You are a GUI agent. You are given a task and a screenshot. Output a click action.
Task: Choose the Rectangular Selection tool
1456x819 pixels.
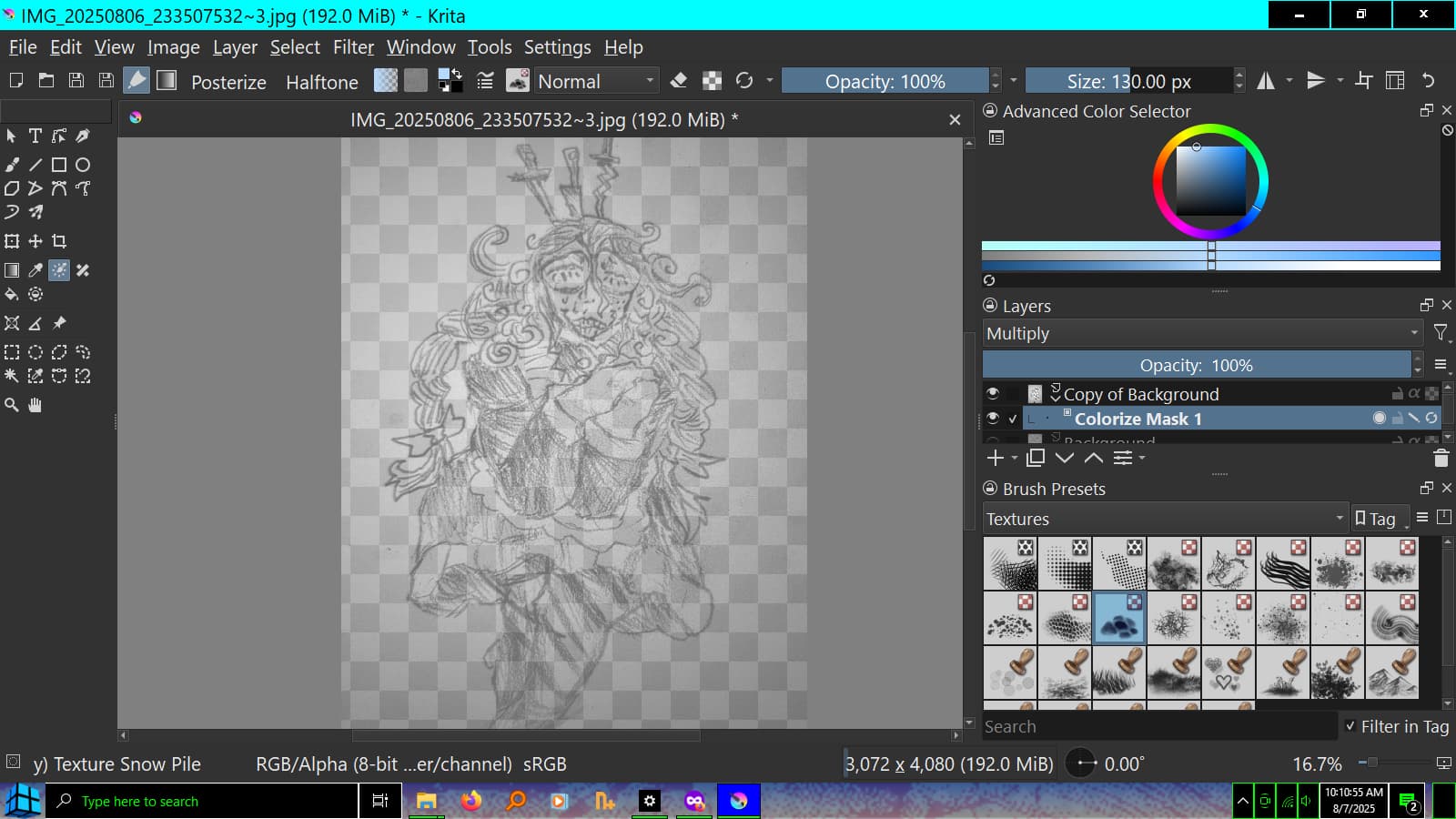click(12, 352)
